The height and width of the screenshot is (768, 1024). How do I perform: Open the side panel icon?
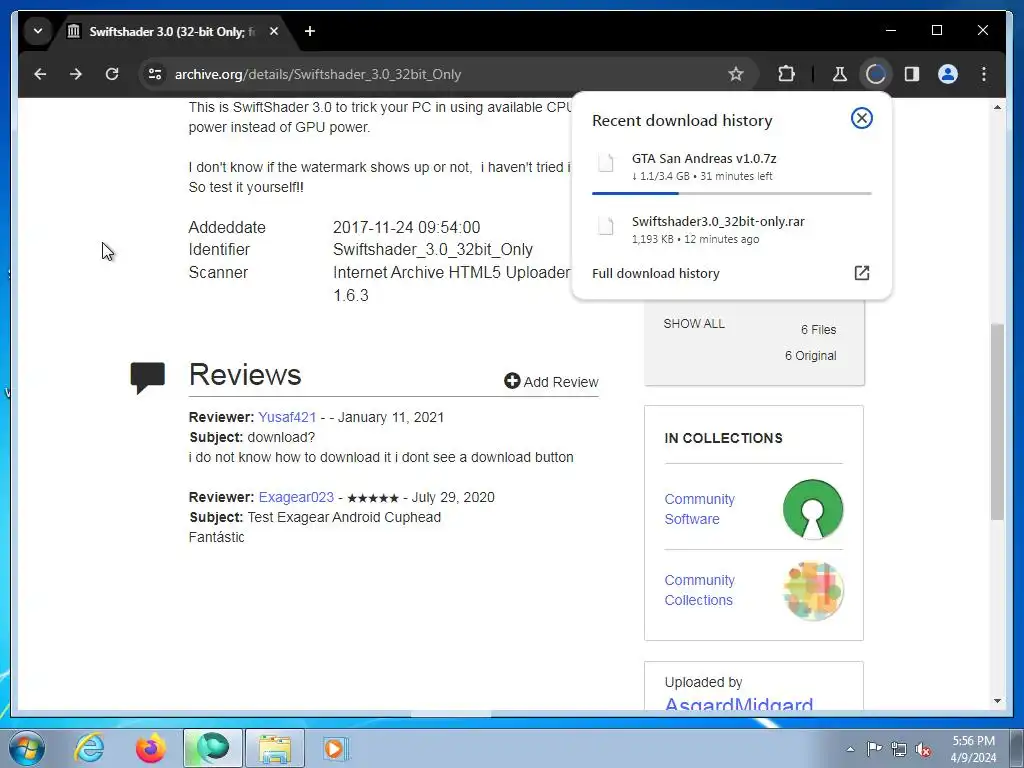[x=912, y=74]
